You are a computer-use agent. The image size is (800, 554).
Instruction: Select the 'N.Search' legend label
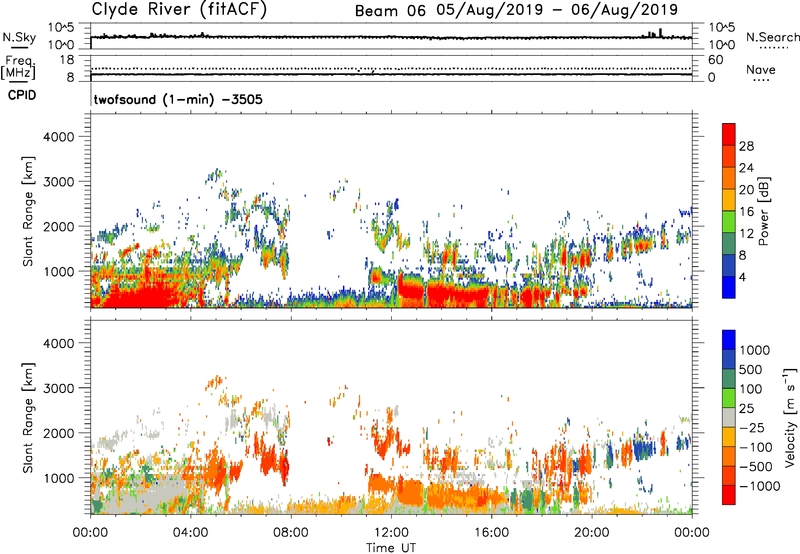pos(772,37)
